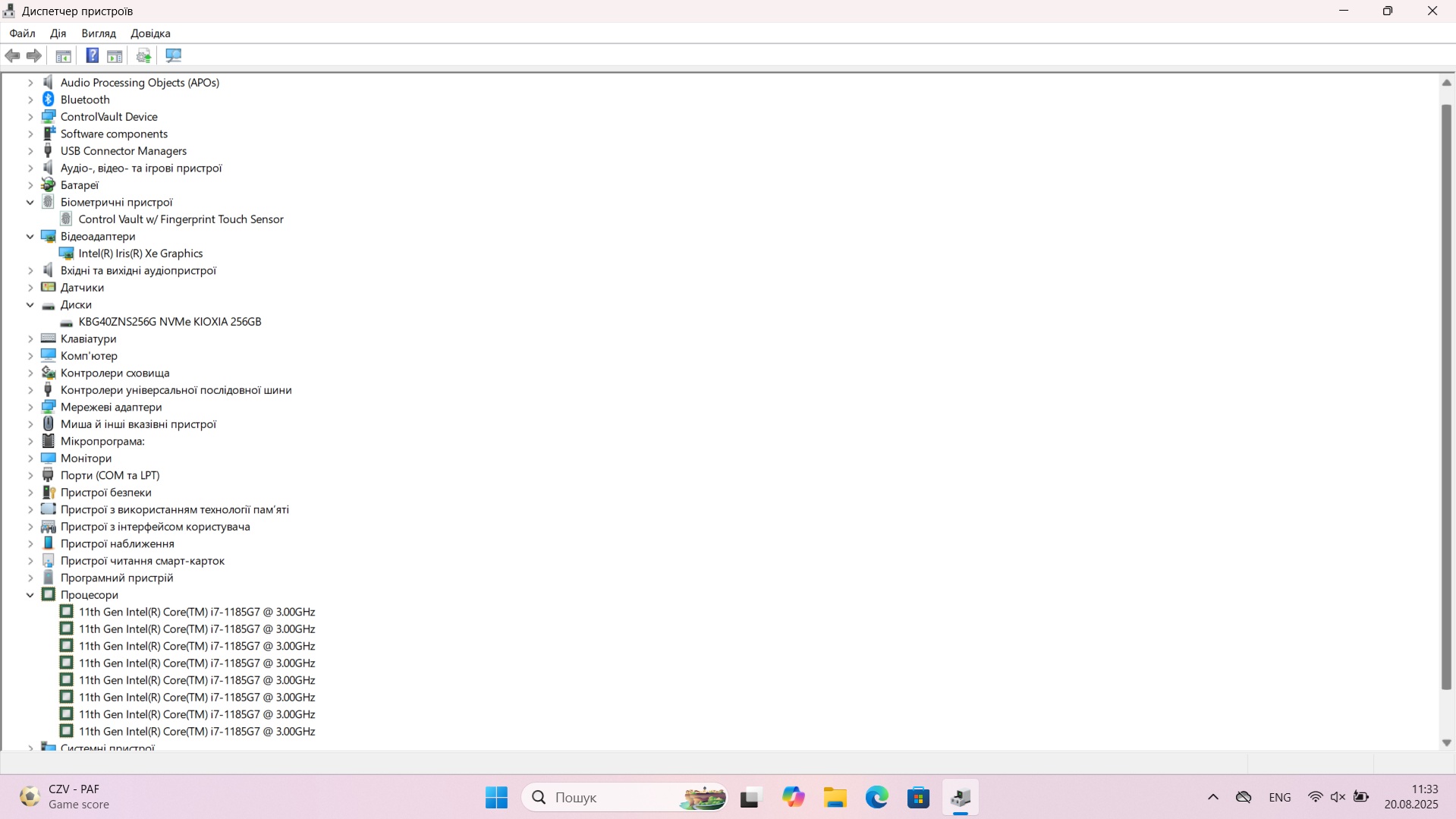Open the clock showing 11:33 20.08.2025
This screenshot has height=819, width=1456.
[1410, 797]
